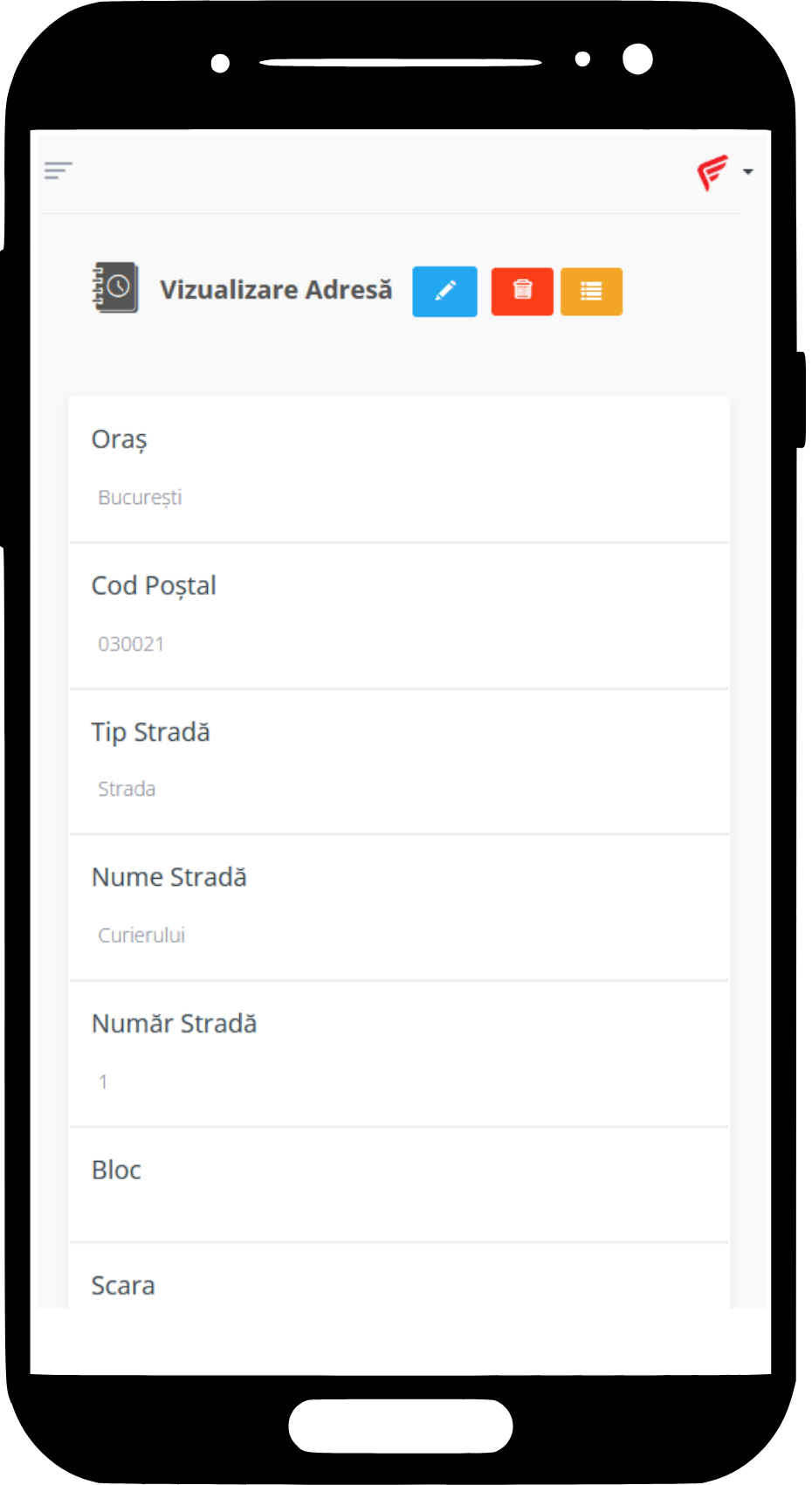Select the pencil icon to modify the address
812x1485 pixels.
click(x=444, y=291)
